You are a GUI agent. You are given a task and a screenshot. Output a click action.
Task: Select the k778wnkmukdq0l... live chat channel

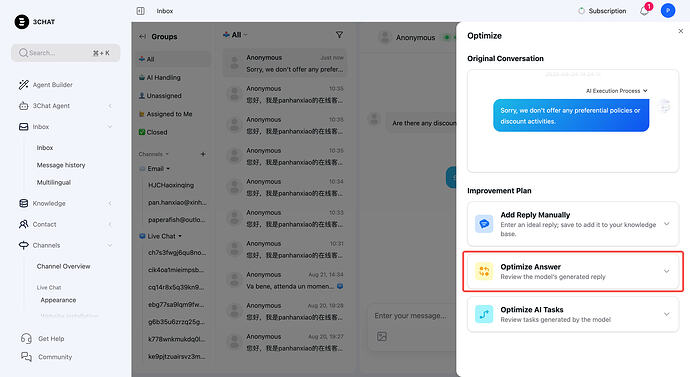(x=177, y=339)
